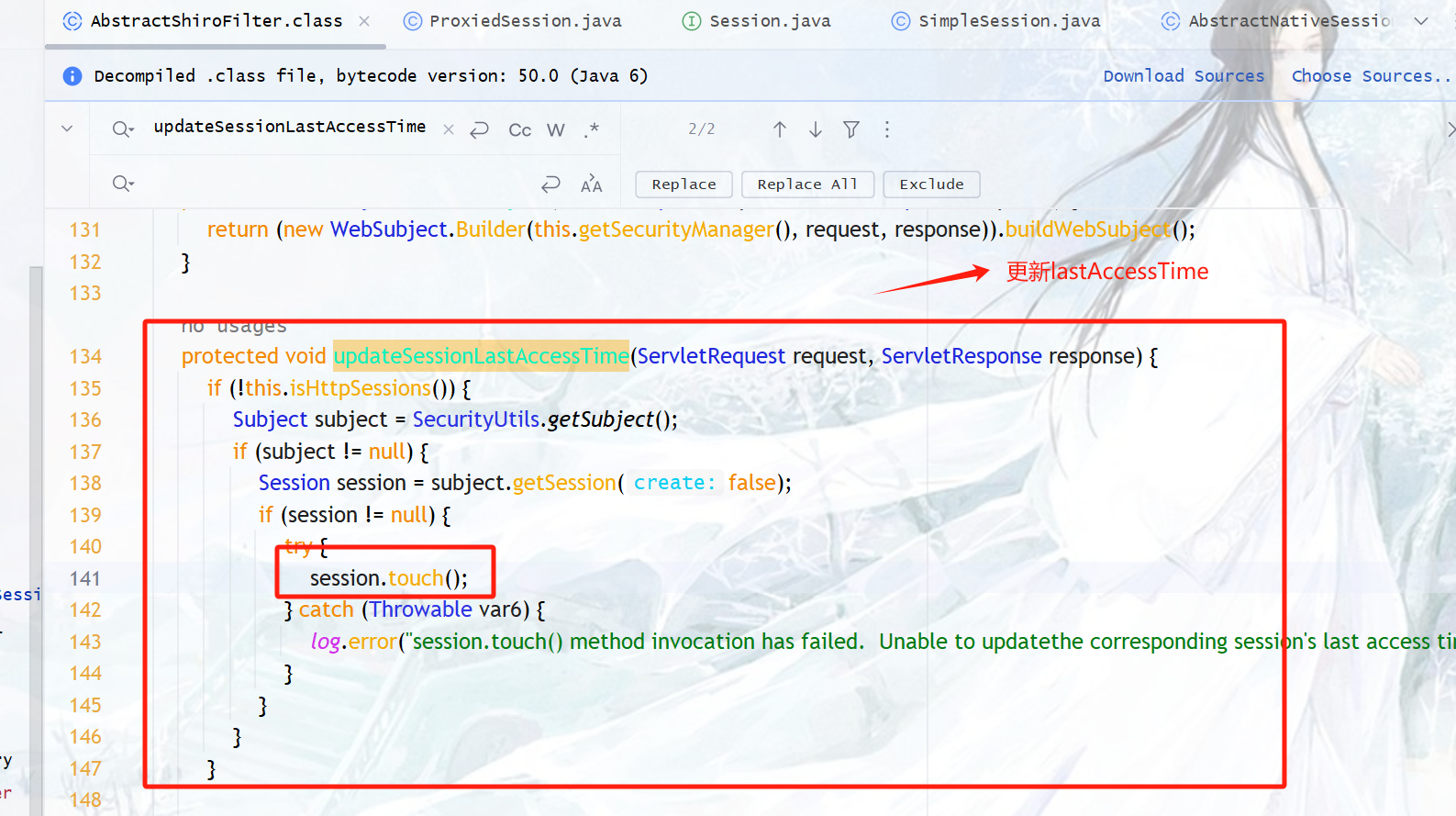This screenshot has width=1456, height=816.
Task: Click the Replace button
Action: (684, 184)
